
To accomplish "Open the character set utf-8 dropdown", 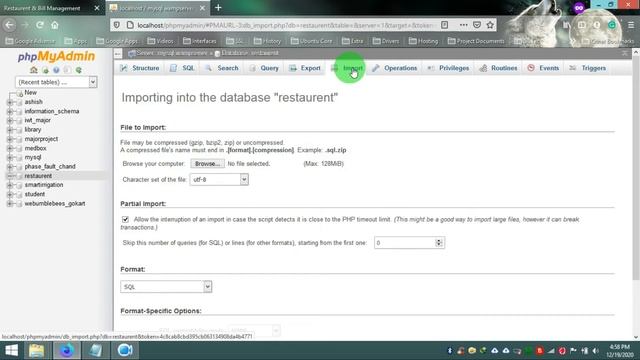I will point(219,180).
